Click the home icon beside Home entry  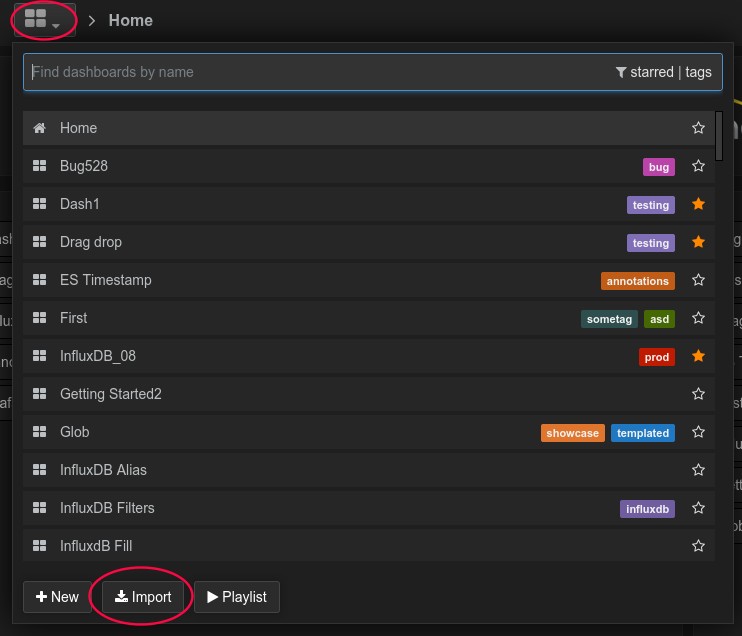(40, 128)
